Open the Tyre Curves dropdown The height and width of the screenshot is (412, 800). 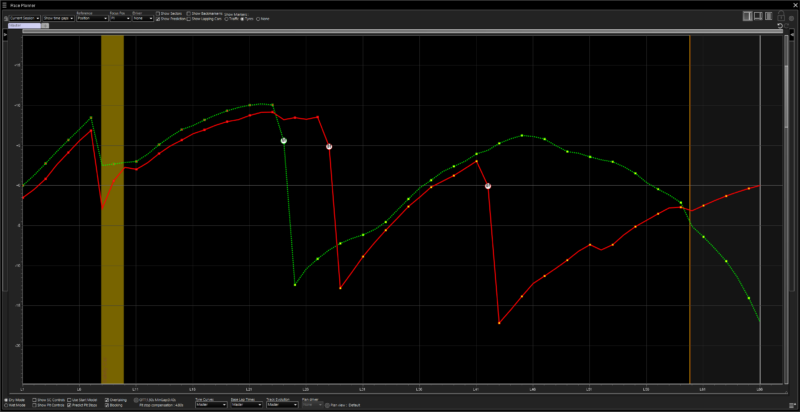pos(209,405)
